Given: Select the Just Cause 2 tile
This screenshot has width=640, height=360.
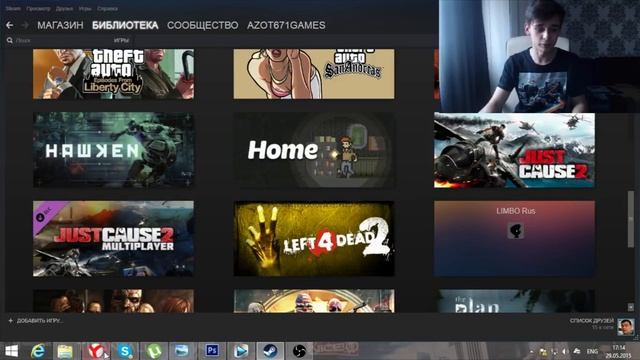Looking at the screenshot, I should point(514,150).
